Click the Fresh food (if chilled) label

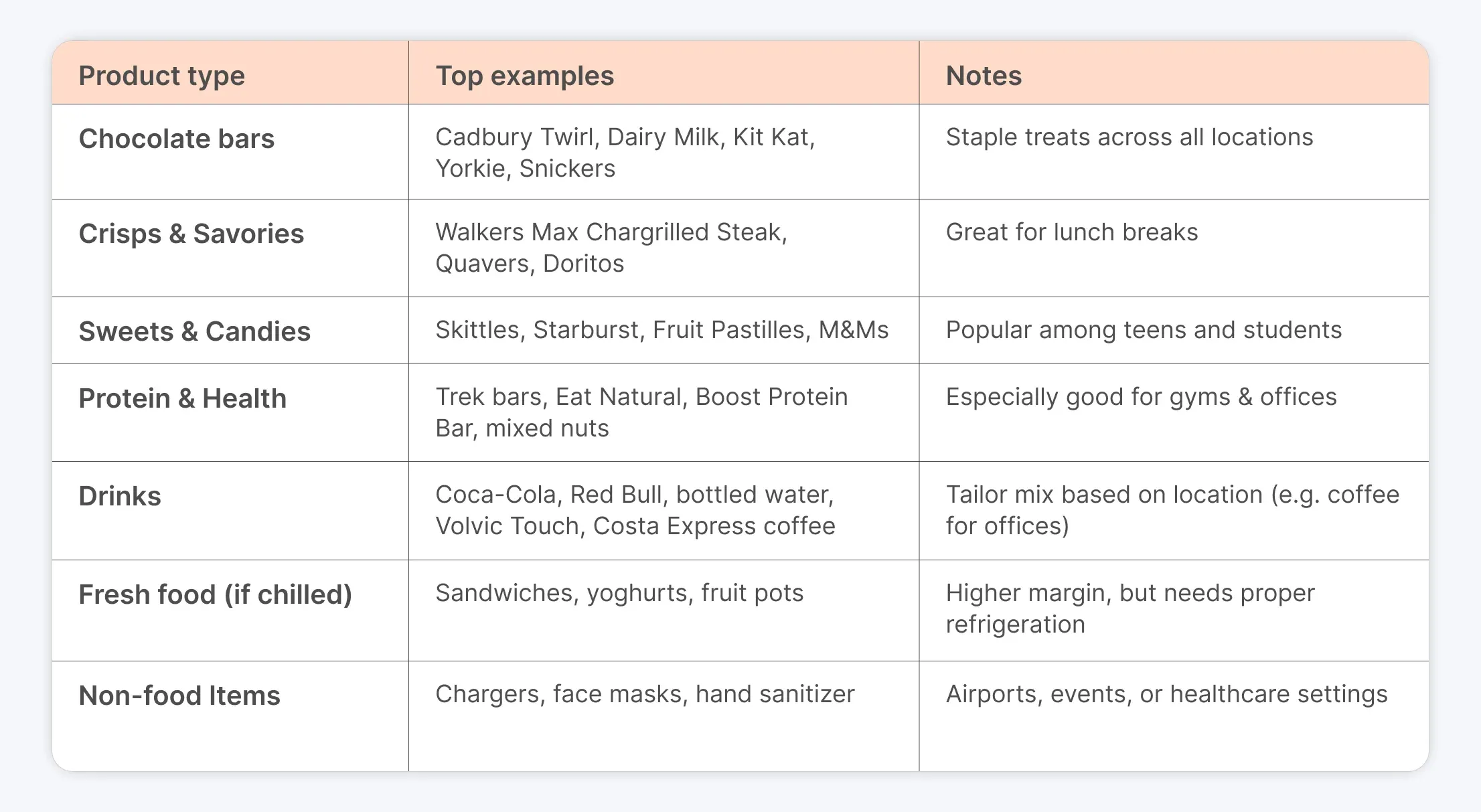pos(215,594)
